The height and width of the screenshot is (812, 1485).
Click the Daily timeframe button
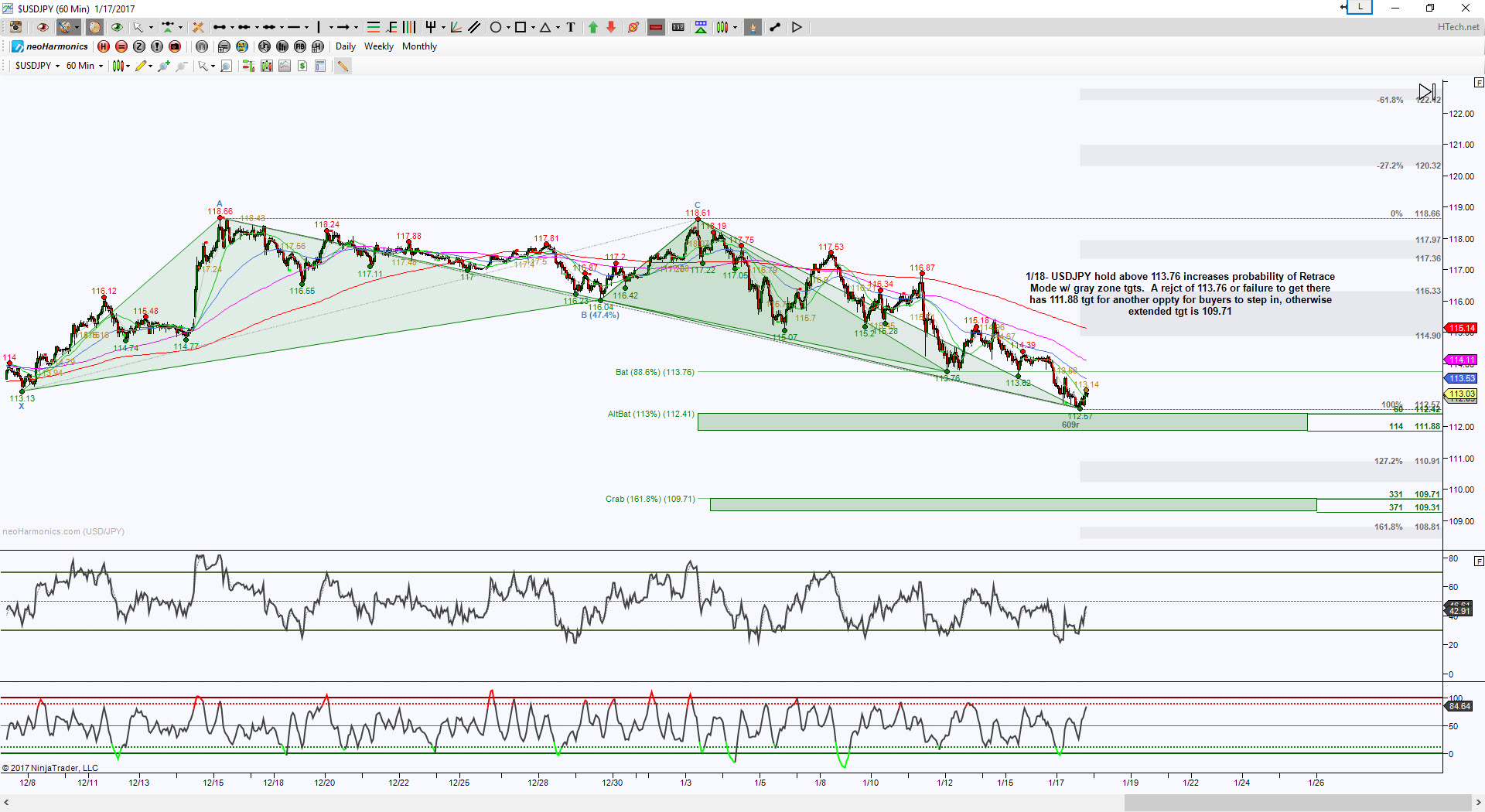(345, 46)
